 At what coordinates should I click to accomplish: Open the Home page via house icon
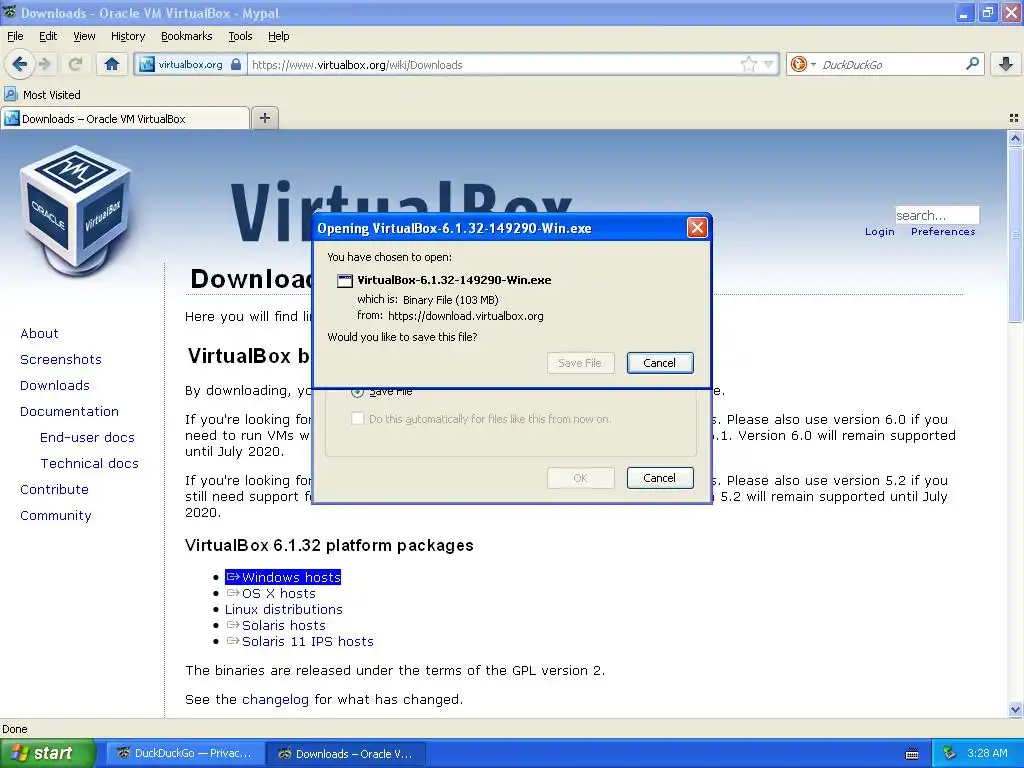click(x=112, y=64)
